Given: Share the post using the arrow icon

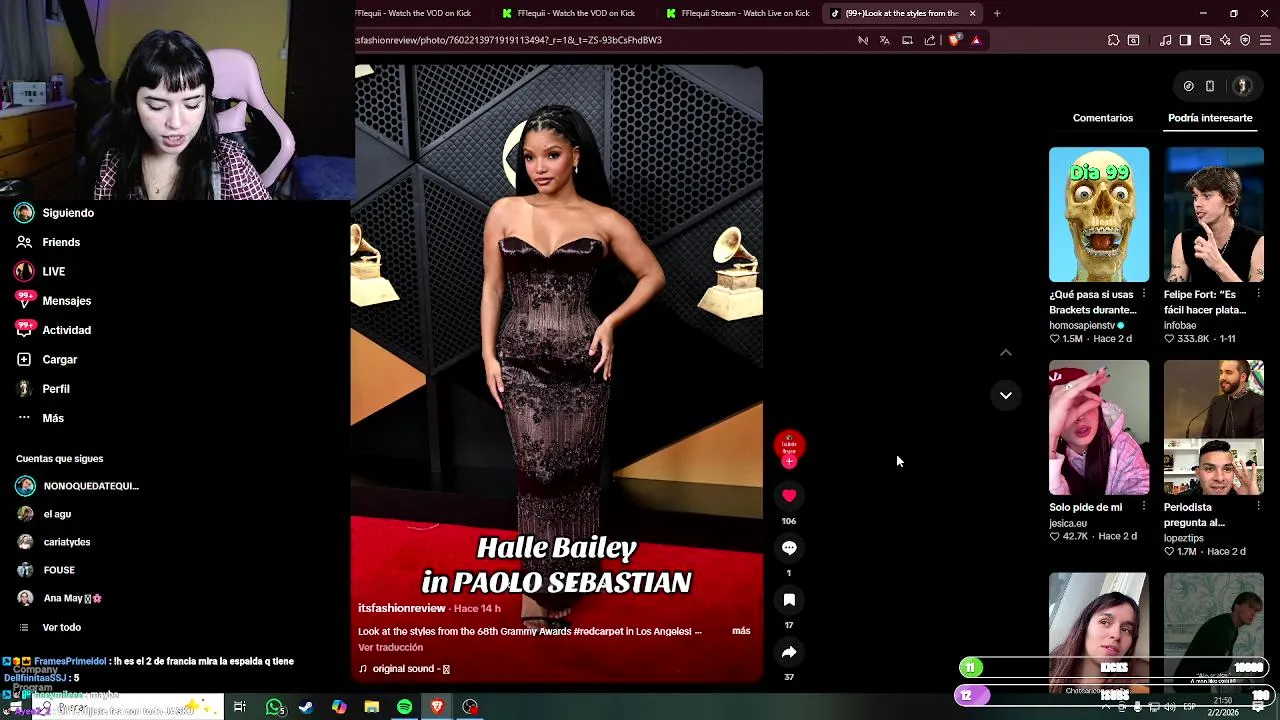Looking at the screenshot, I should coord(789,652).
